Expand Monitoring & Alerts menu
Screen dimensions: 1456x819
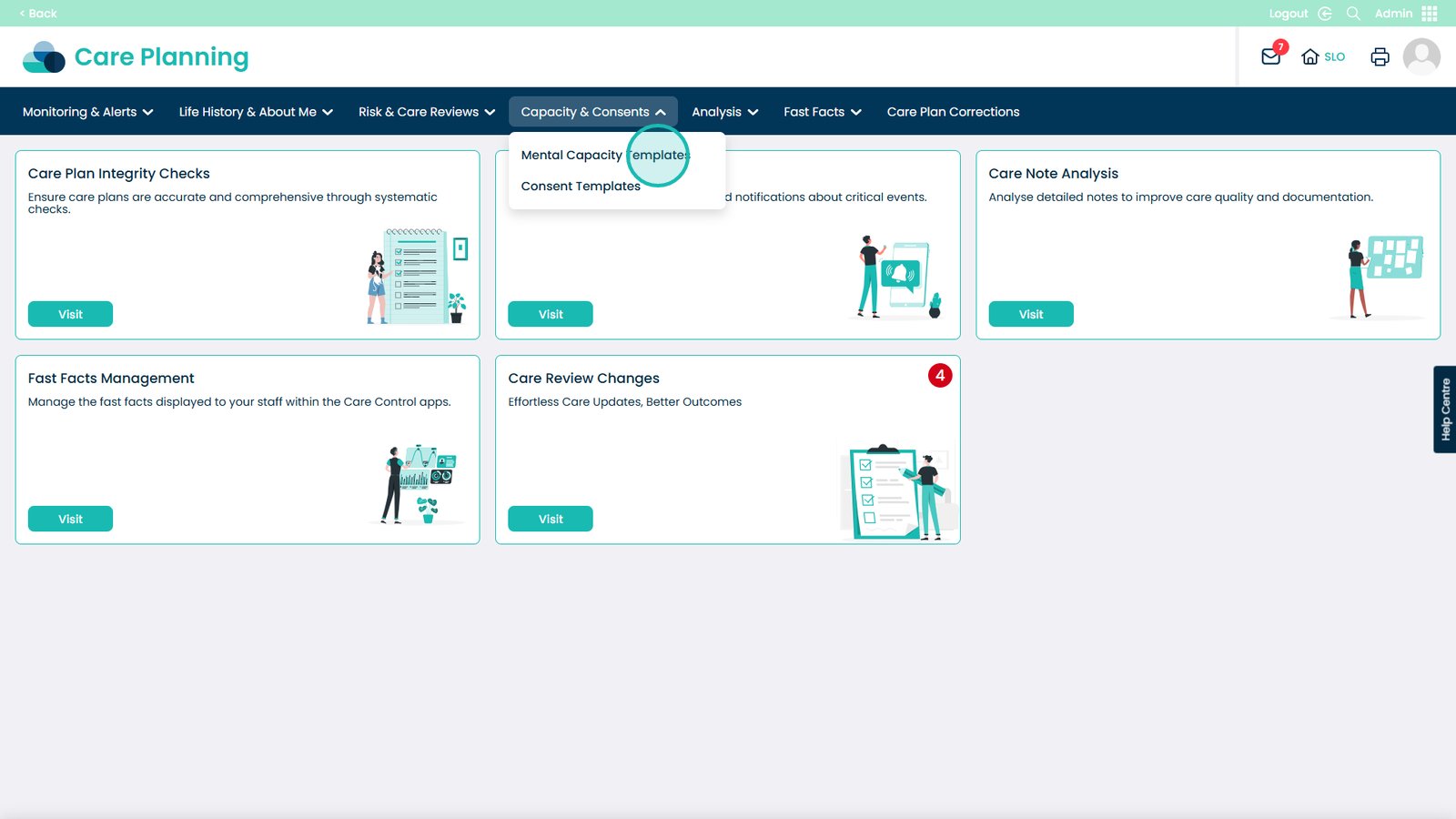coord(87,112)
